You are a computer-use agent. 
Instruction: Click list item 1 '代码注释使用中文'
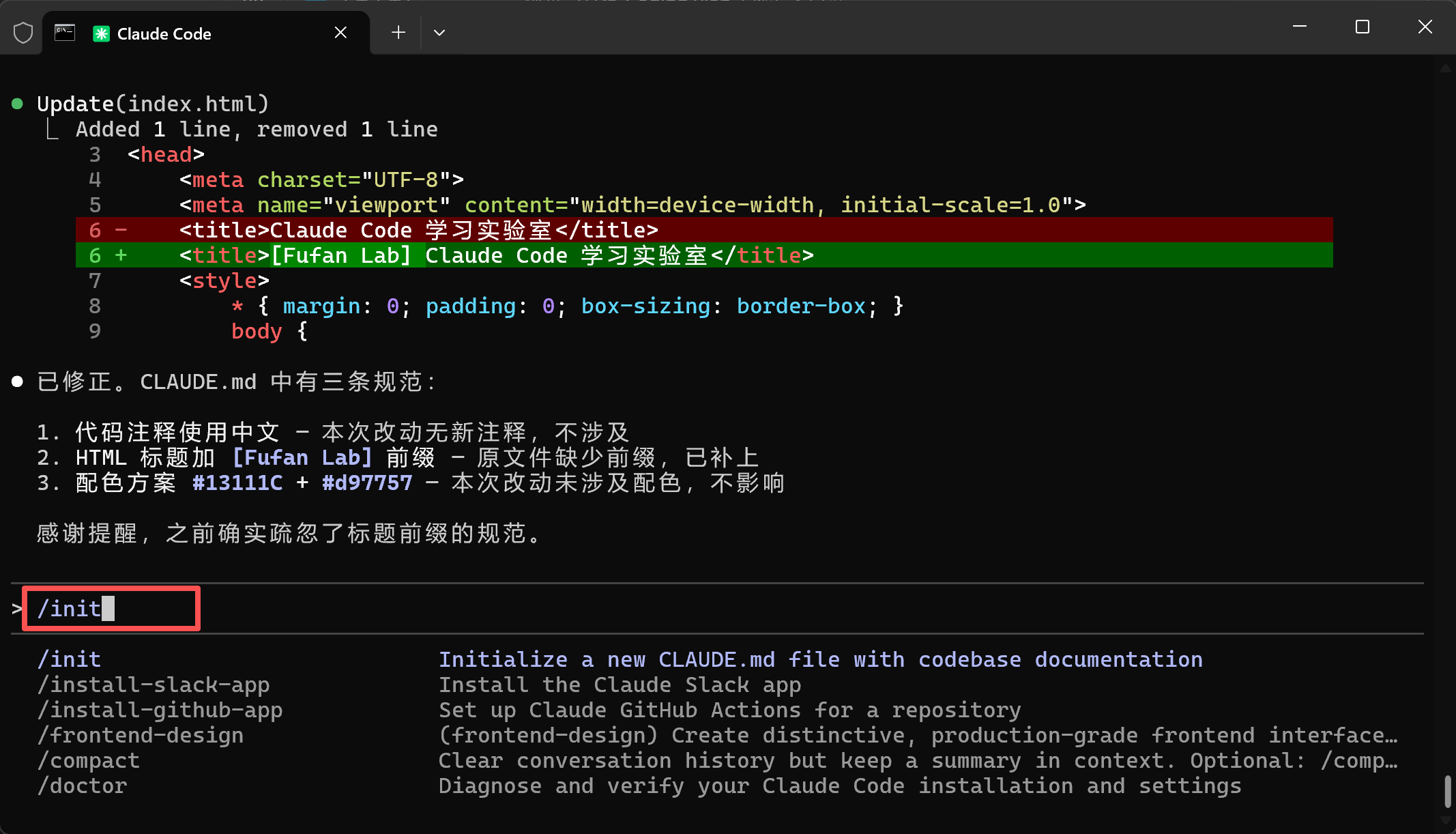(178, 432)
